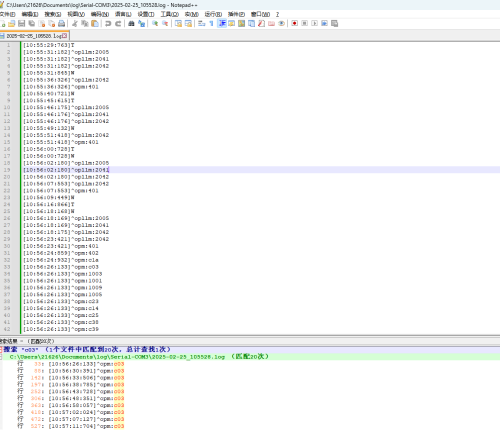Click line 7 containing ^opm:401
Image resolution: width=500 pixels, height=430 pixels.
click(x=61, y=87)
